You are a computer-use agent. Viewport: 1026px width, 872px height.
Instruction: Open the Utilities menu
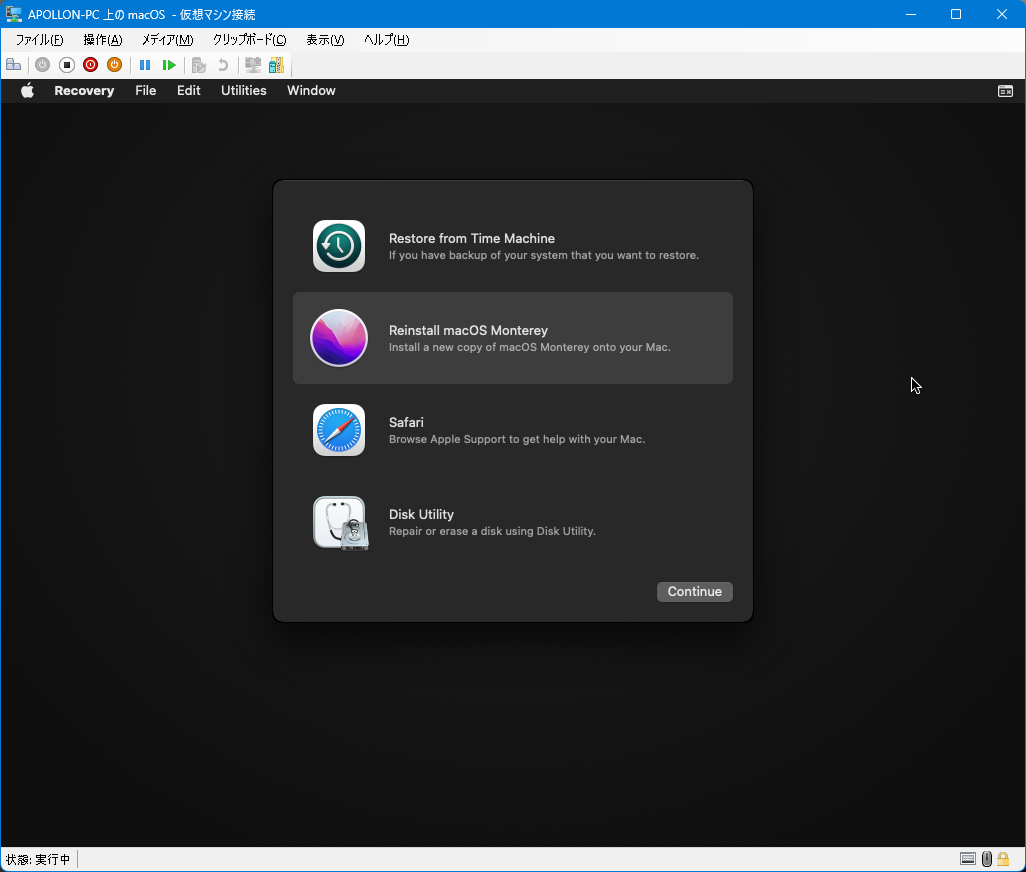[x=243, y=91]
